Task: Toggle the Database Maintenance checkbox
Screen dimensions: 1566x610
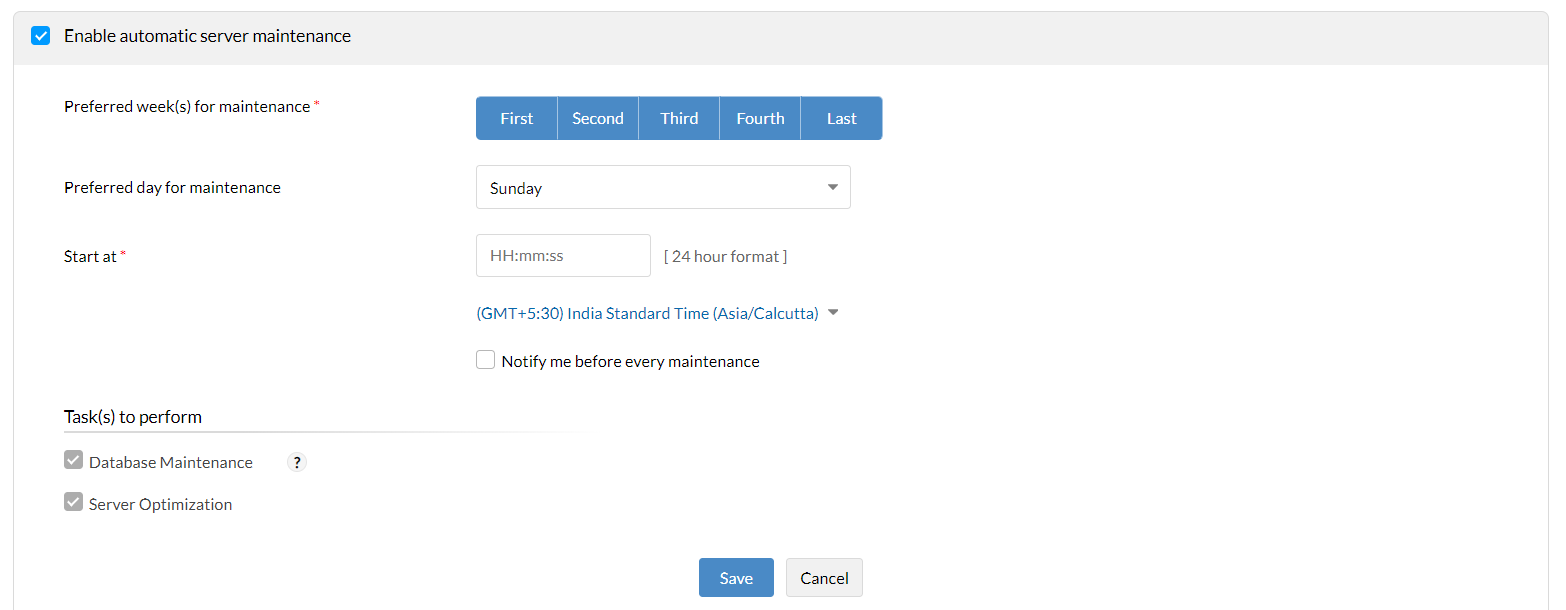Action: tap(73, 460)
